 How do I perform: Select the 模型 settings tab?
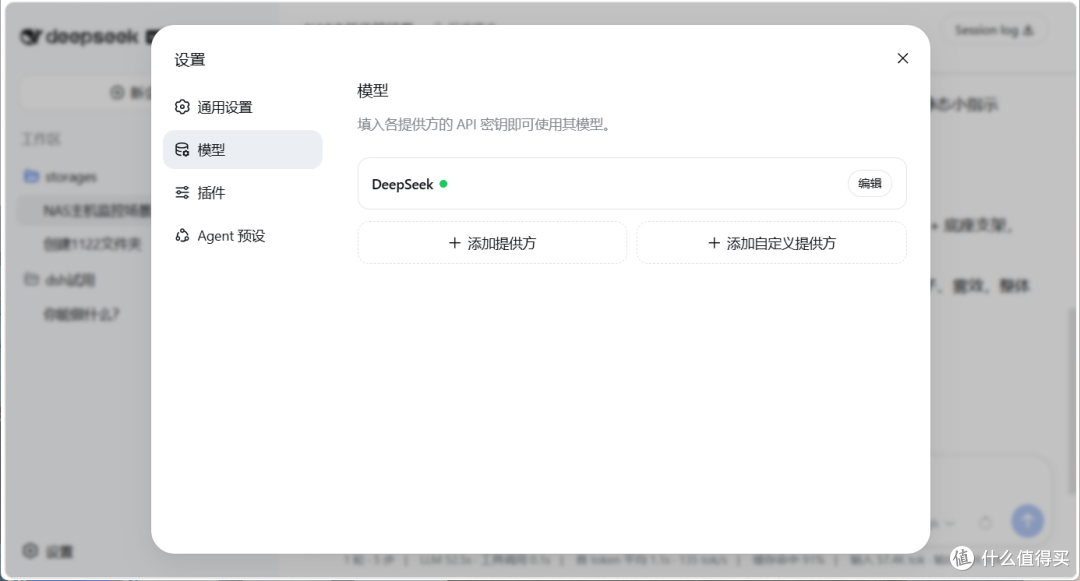242,149
